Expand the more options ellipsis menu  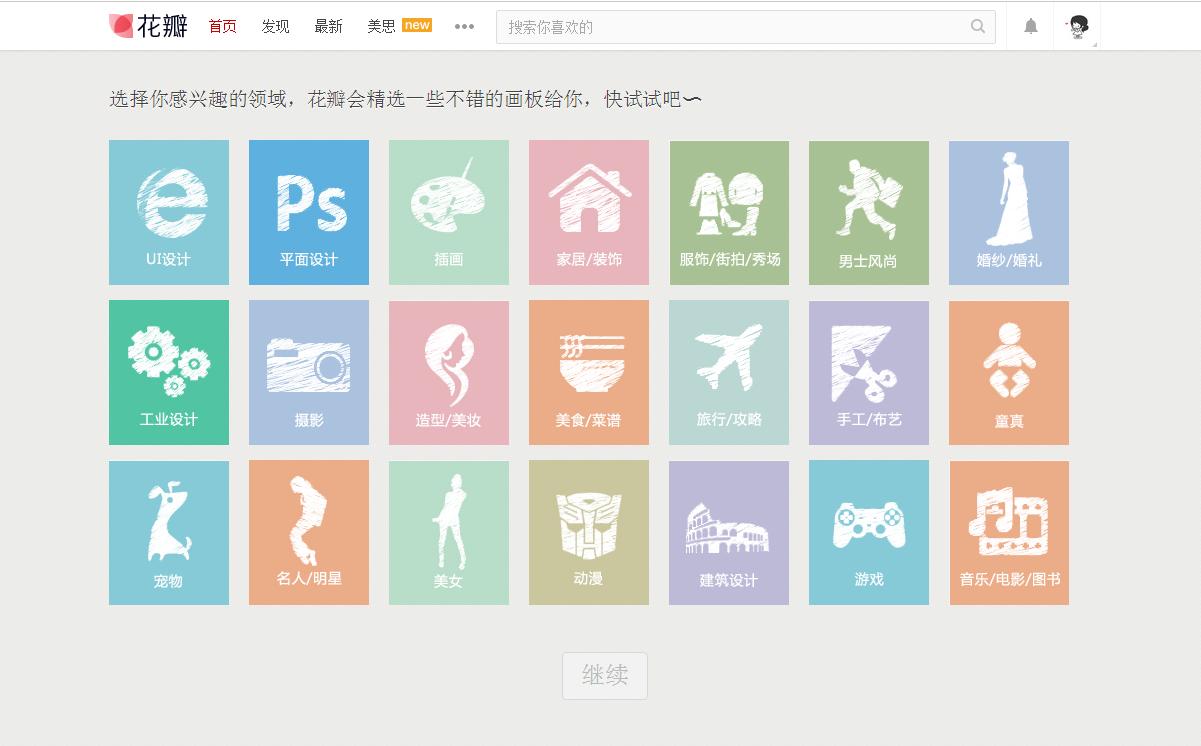click(x=464, y=27)
